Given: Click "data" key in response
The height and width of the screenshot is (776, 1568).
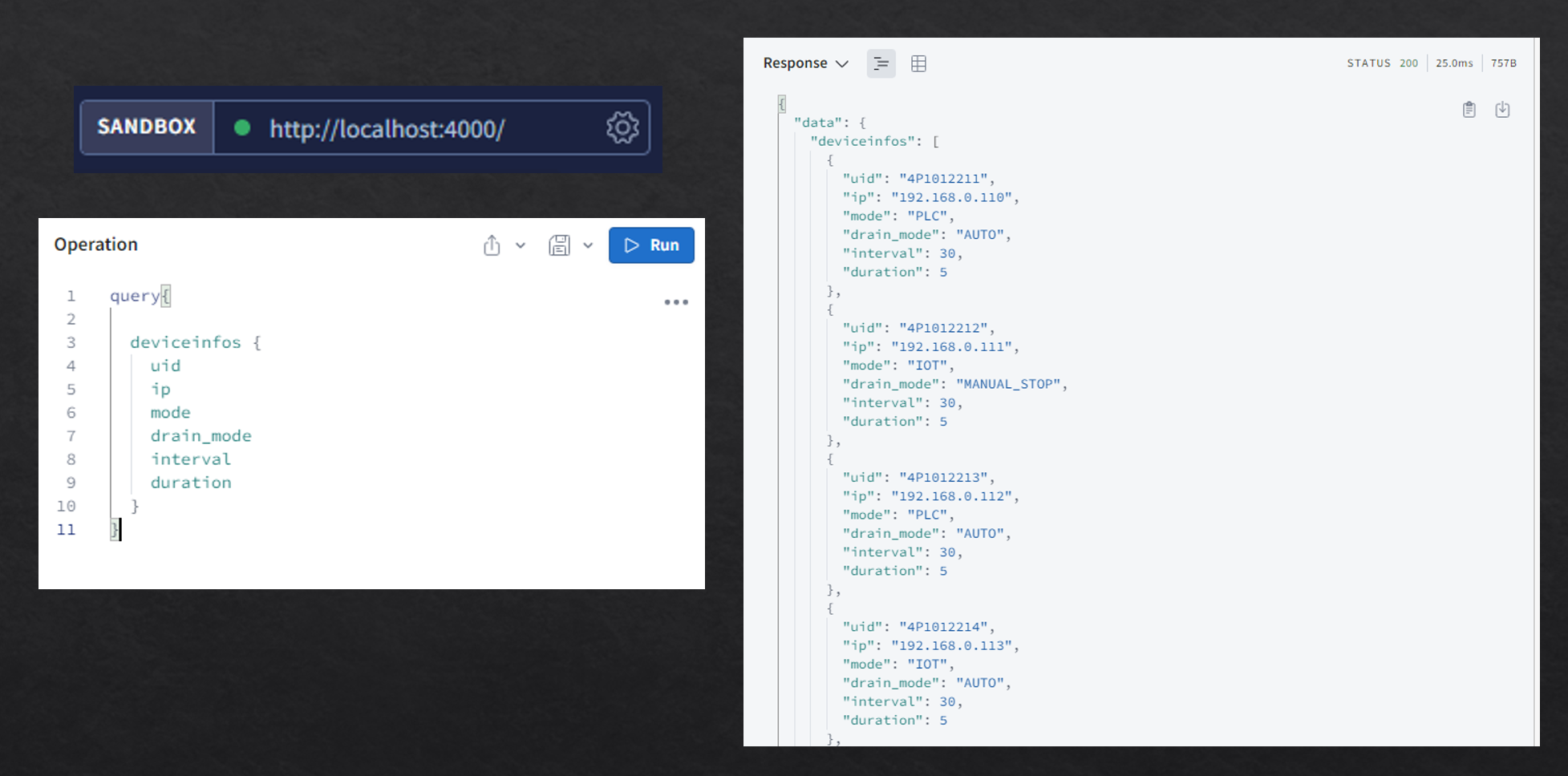Looking at the screenshot, I should (x=818, y=123).
